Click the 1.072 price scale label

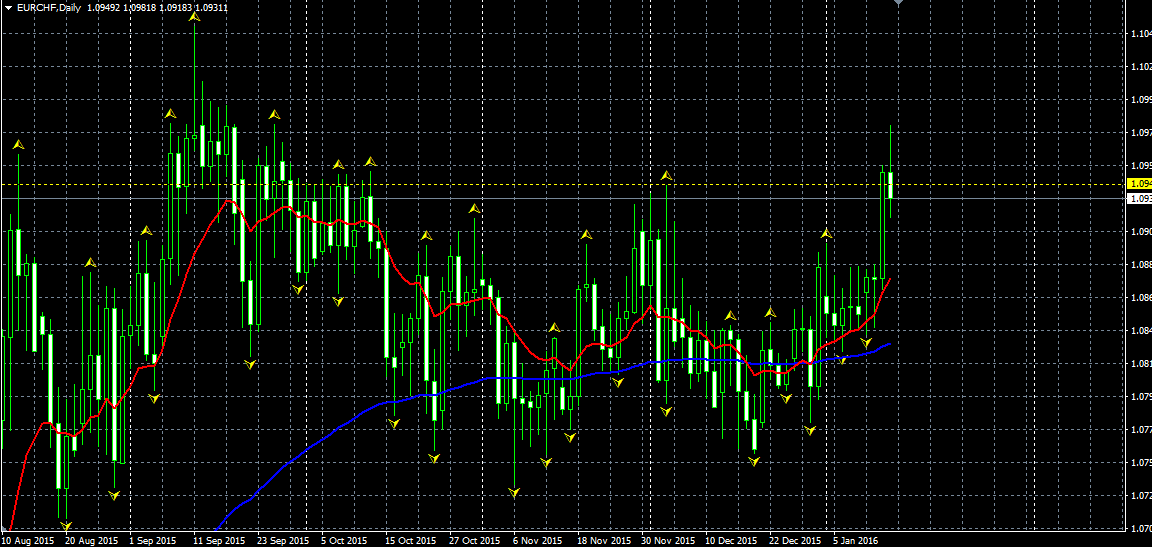(x=1140, y=496)
